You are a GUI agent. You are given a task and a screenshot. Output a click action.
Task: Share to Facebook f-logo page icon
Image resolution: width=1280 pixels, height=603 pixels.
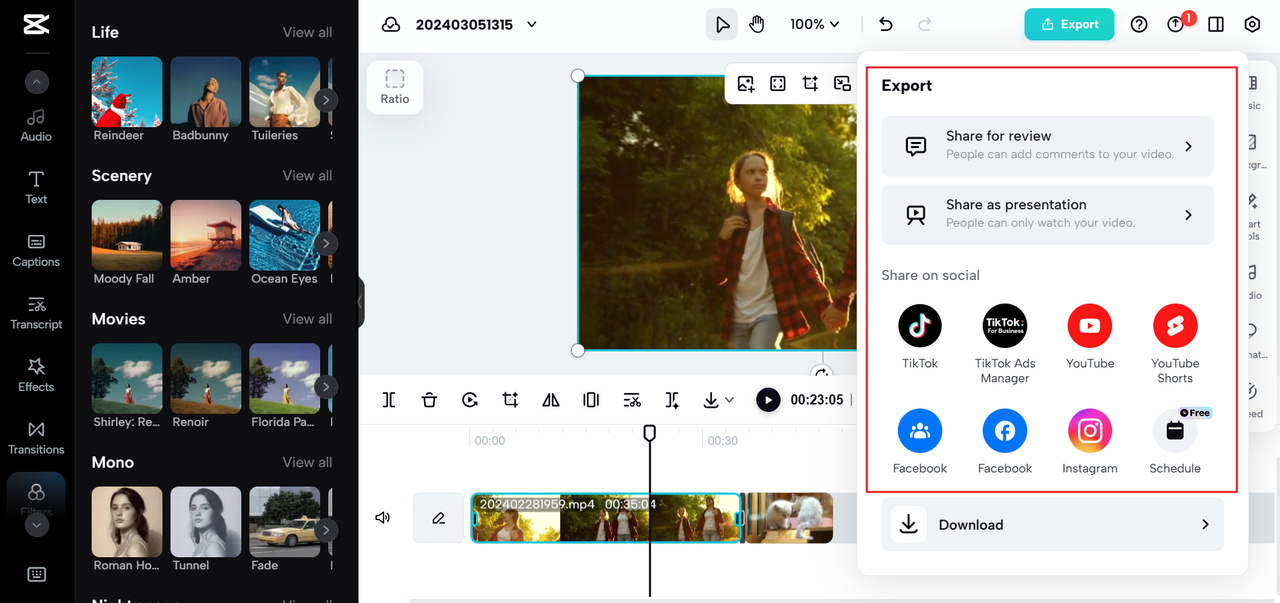pyautogui.click(x=1005, y=431)
